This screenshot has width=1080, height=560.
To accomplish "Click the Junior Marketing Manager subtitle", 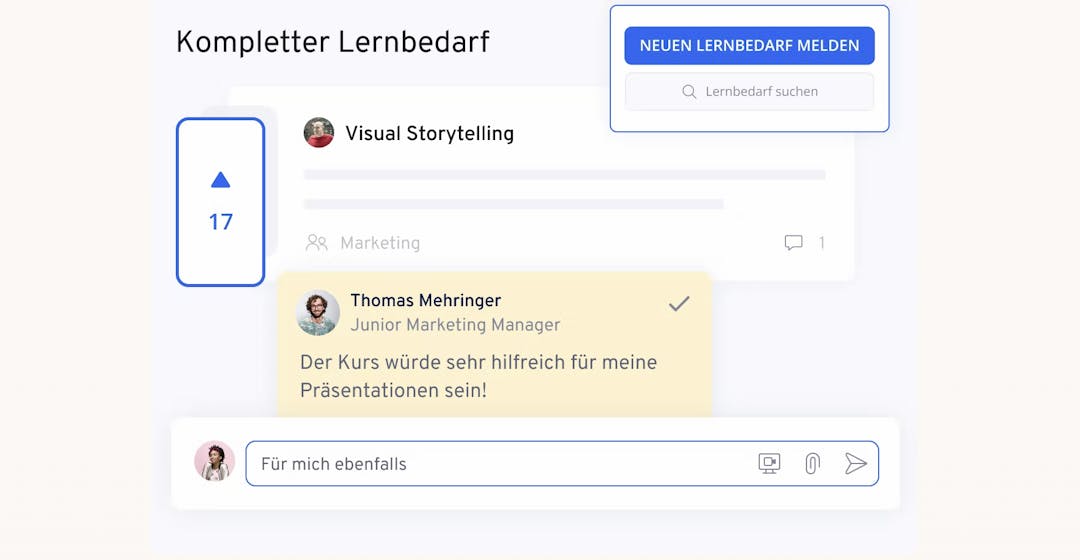I will tap(455, 324).
